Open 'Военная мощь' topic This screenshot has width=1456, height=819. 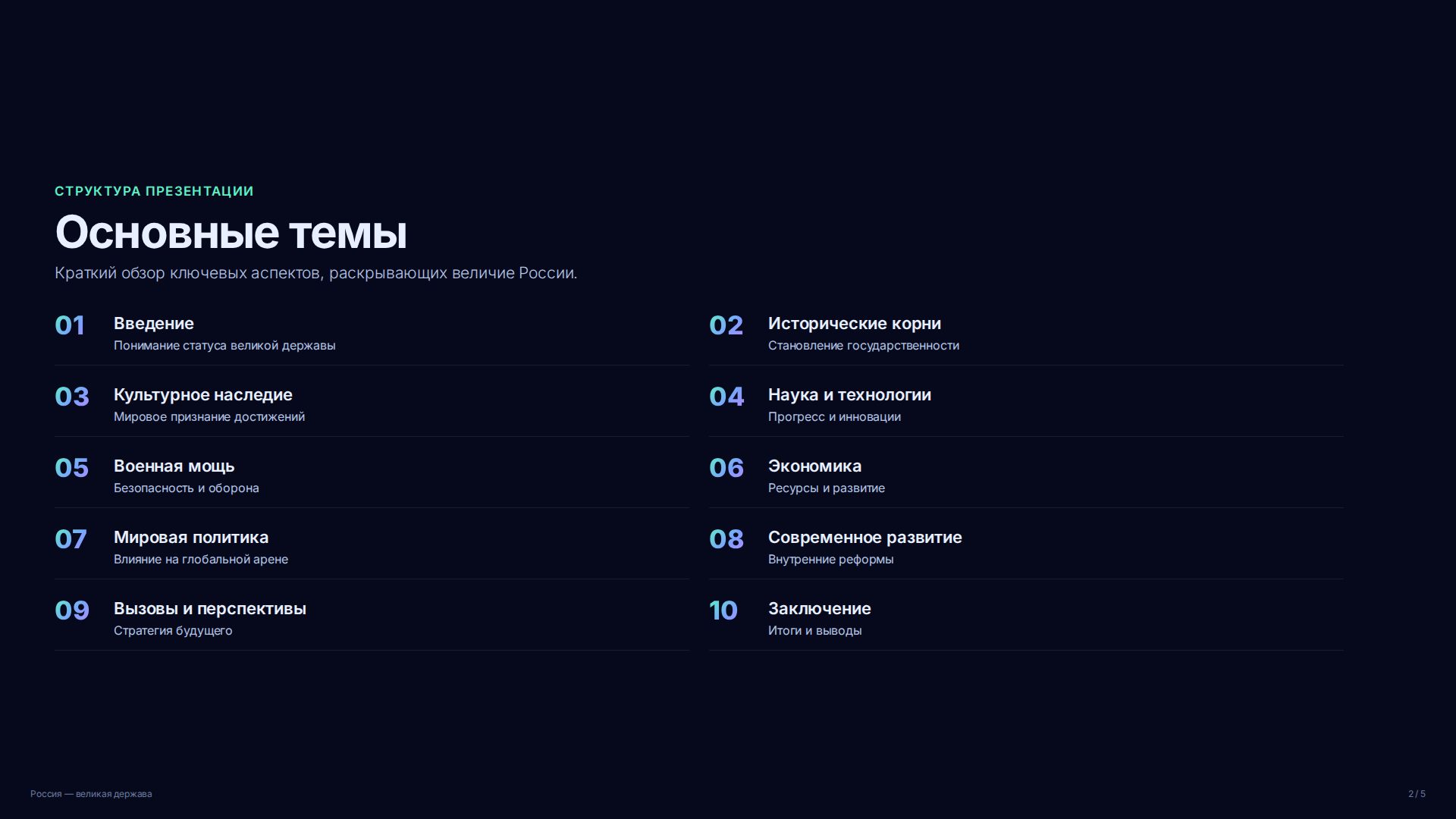[174, 466]
